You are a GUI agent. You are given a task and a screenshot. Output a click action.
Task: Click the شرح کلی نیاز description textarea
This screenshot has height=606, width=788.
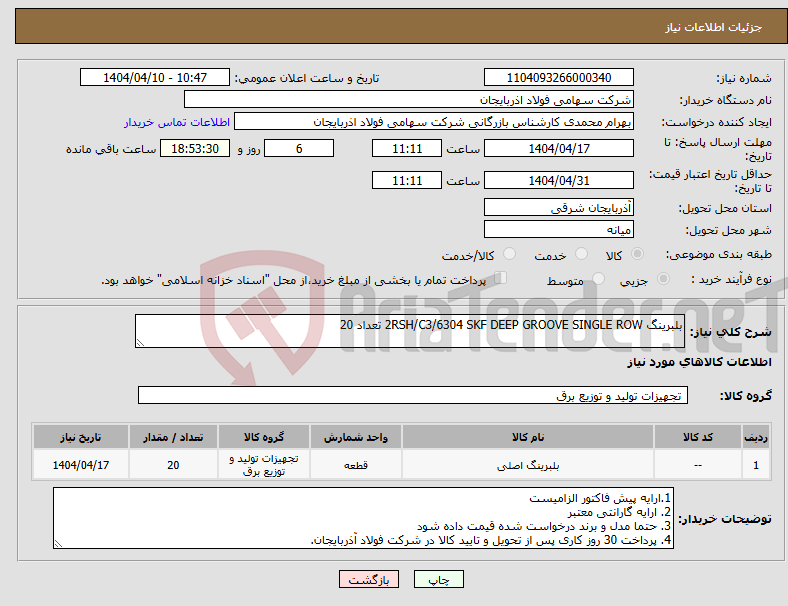pyautogui.click(x=410, y=331)
